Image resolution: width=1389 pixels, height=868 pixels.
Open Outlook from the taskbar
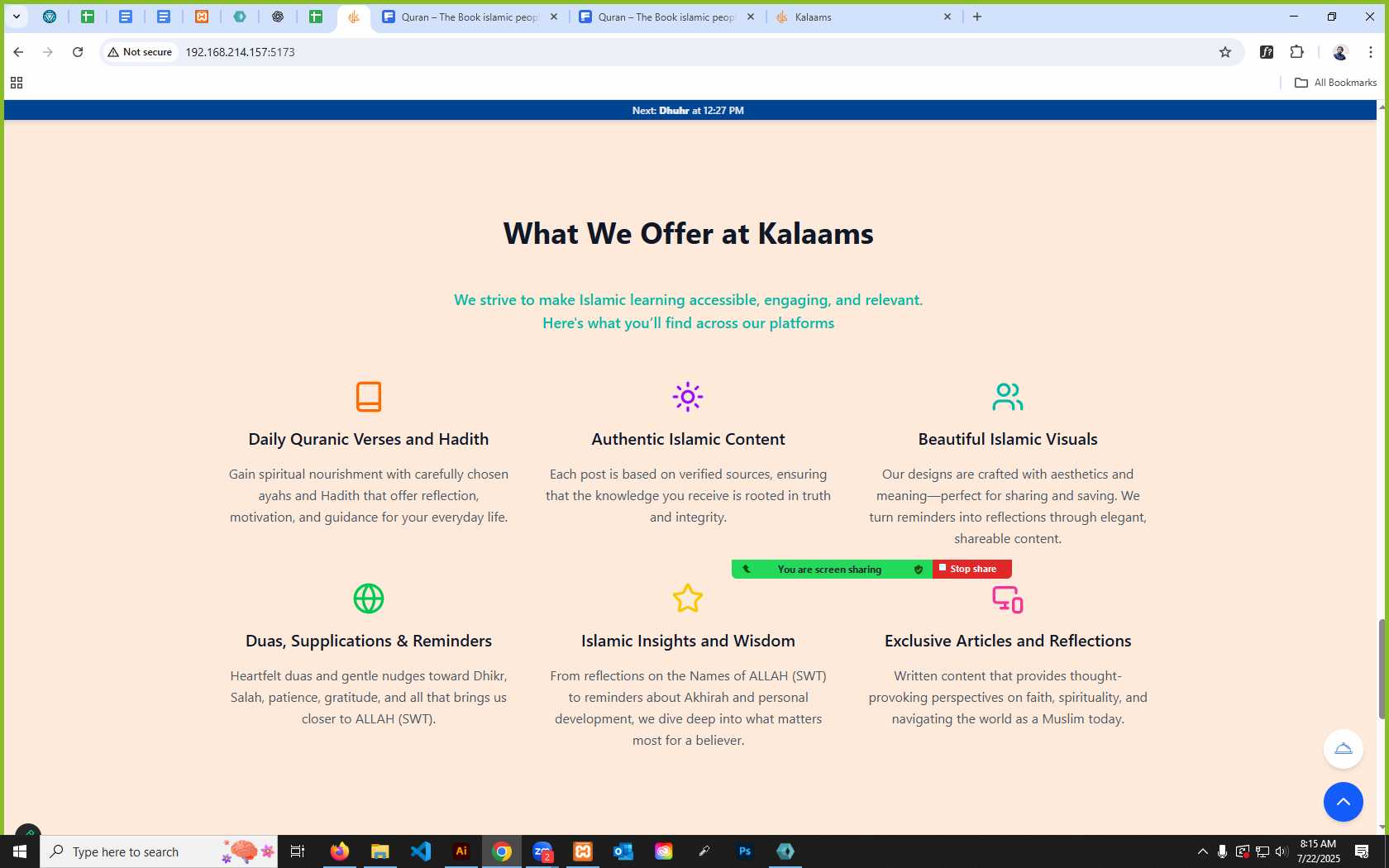[623, 851]
